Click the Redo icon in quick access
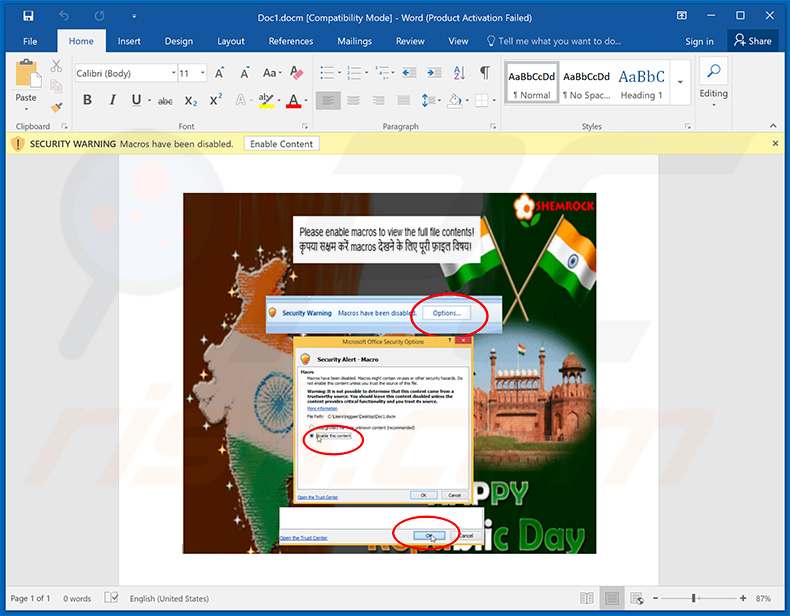The image size is (790, 616). coord(99,16)
